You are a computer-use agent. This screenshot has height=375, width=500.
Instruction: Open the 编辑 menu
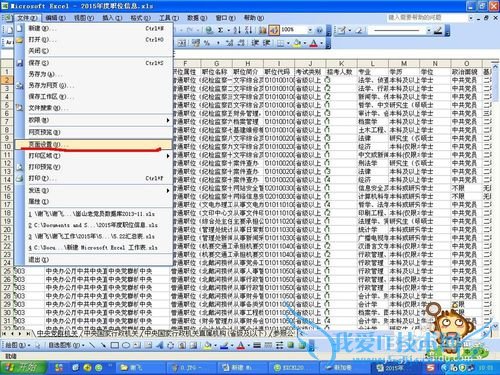click(x=55, y=18)
